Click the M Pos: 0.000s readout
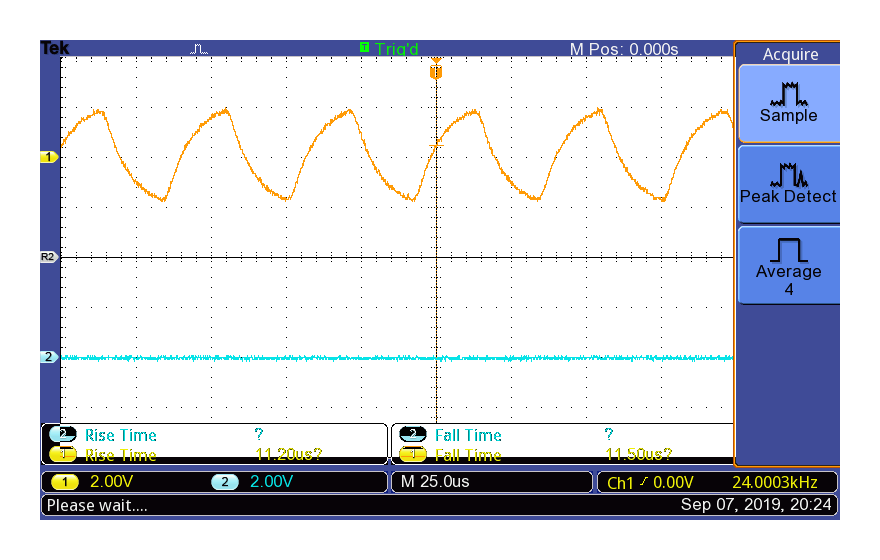The width and height of the screenshot is (880, 560). pos(624,49)
